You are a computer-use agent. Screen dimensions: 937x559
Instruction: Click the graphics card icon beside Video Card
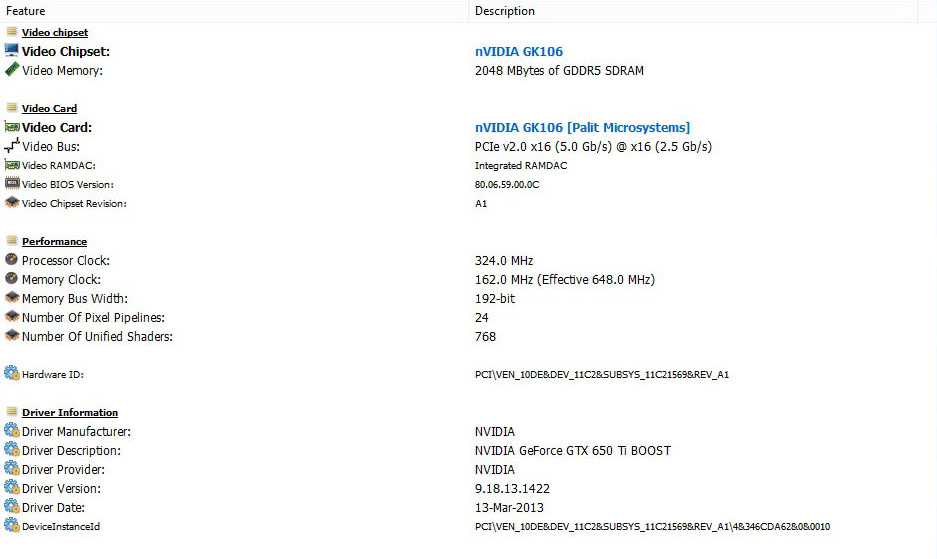coord(12,127)
